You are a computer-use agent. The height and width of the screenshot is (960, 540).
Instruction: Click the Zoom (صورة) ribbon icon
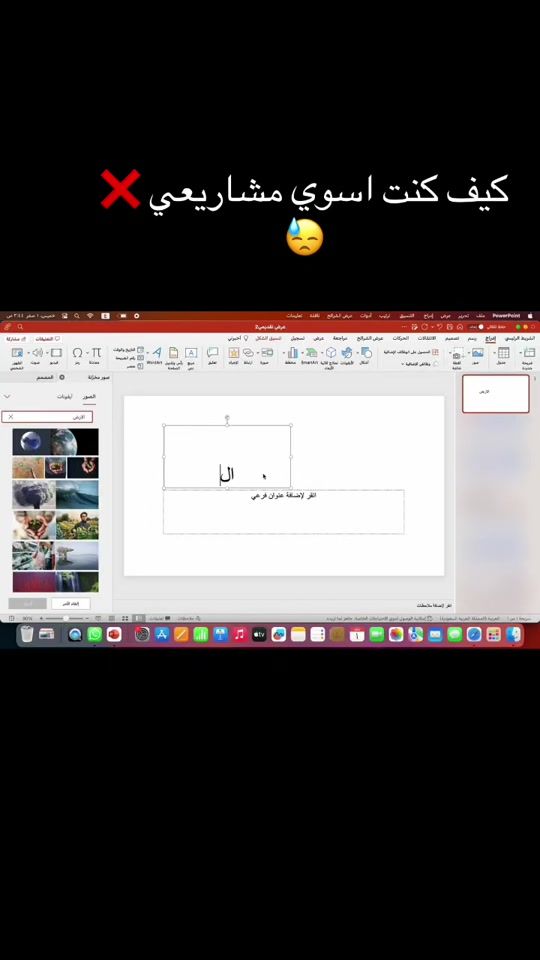click(x=267, y=353)
